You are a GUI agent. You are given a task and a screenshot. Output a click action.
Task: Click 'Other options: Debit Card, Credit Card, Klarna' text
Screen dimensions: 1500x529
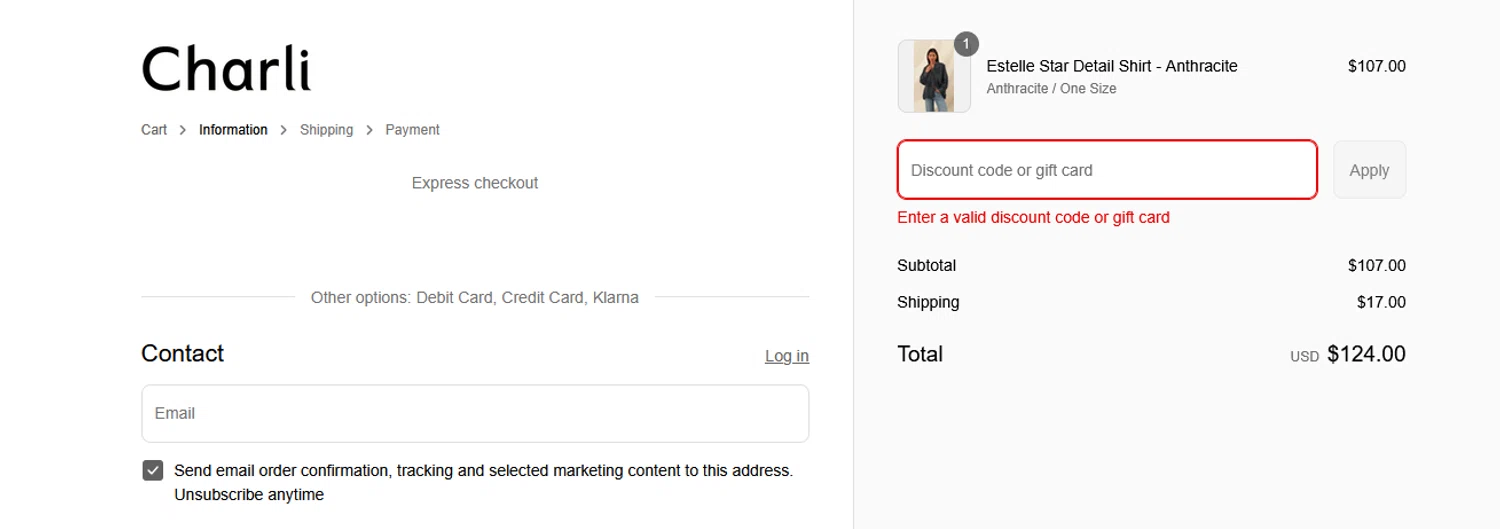click(x=475, y=297)
